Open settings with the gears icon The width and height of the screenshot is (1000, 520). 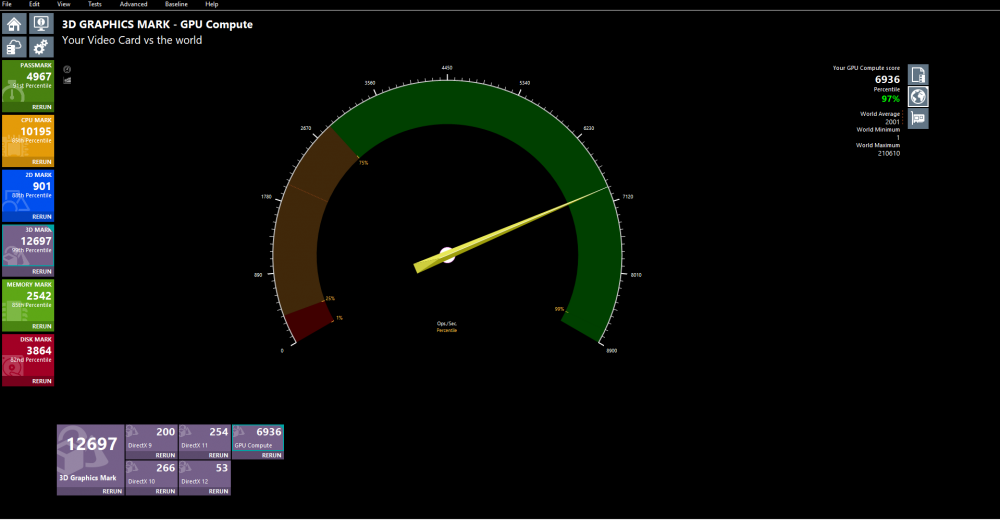coord(41,46)
